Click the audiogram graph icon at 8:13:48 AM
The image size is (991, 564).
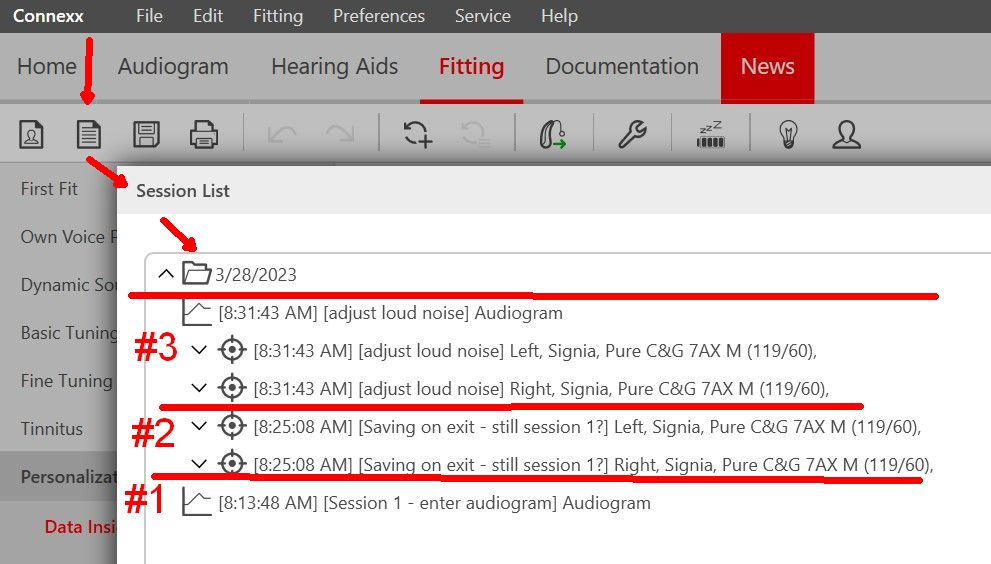click(197, 503)
